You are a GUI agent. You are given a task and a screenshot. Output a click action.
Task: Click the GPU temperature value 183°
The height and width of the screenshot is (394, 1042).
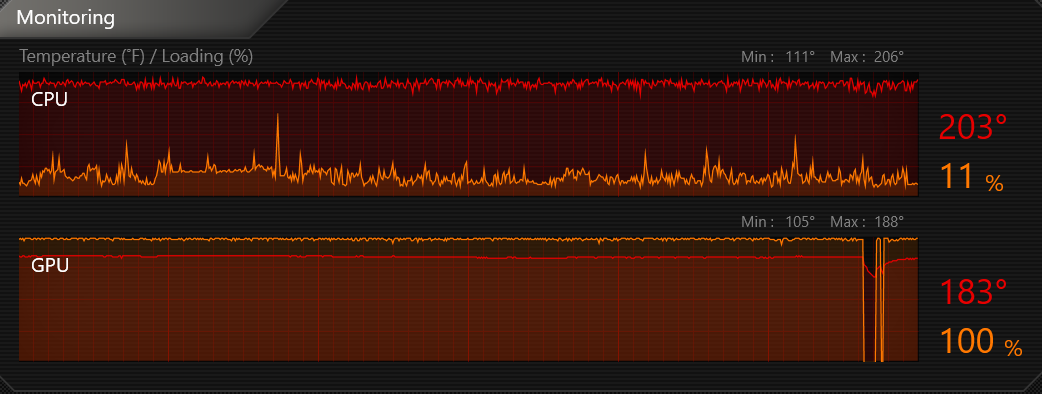[x=973, y=292]
